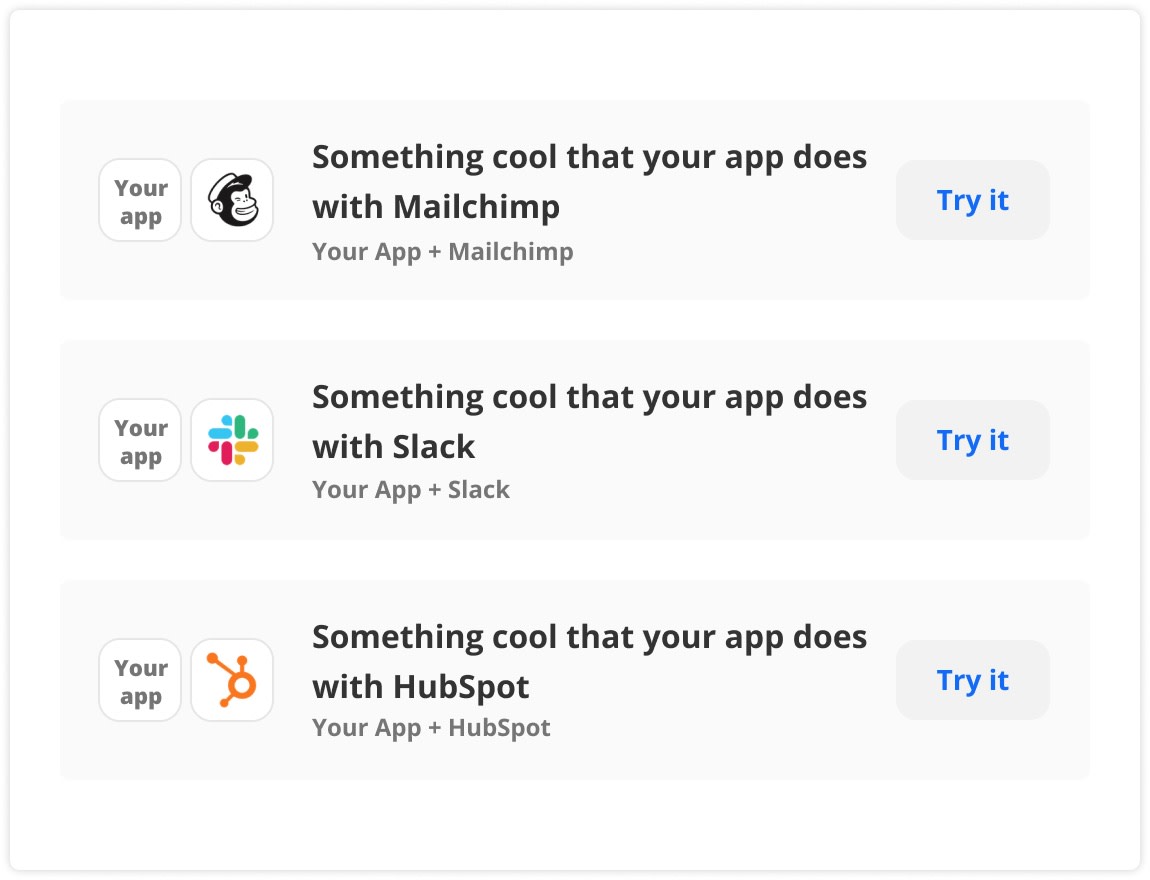Click the 'Your App + HubSpot' subtitle
Viewport: 1150px width, 880px height.
pyautogui.click(x=431, y=728)
